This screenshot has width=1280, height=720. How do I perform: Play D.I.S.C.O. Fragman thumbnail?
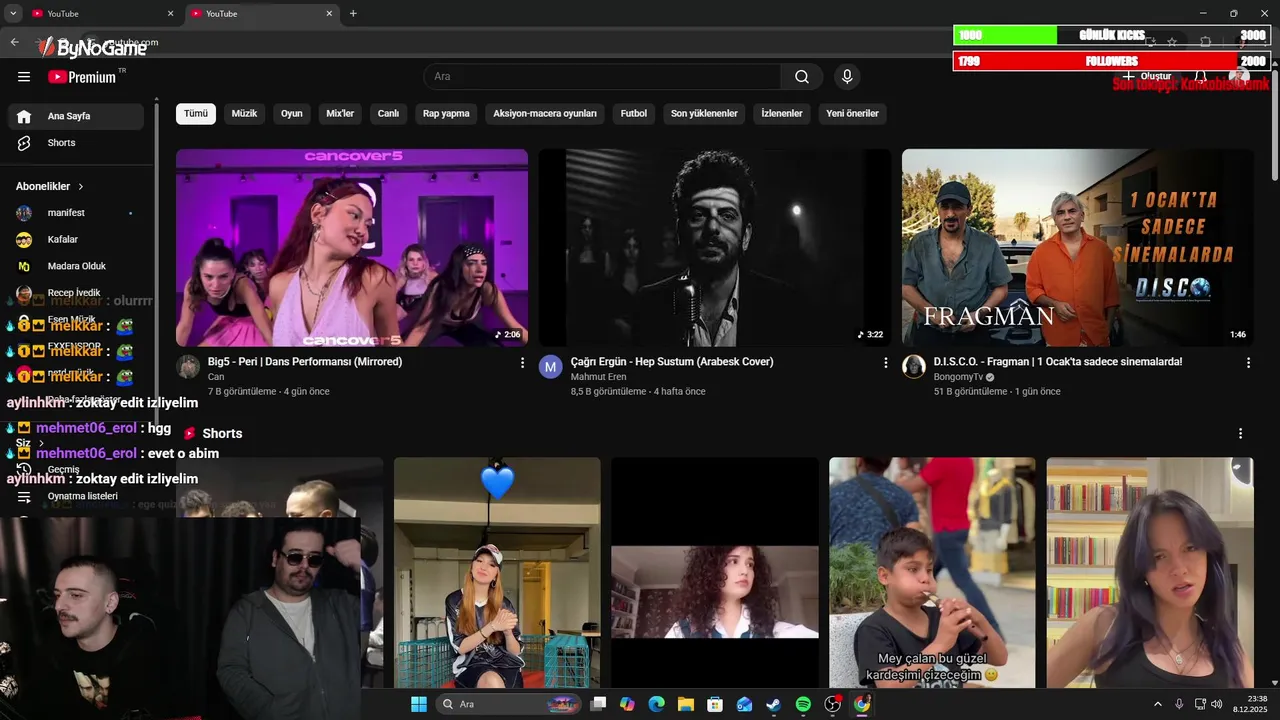(x=1078, y=248)
